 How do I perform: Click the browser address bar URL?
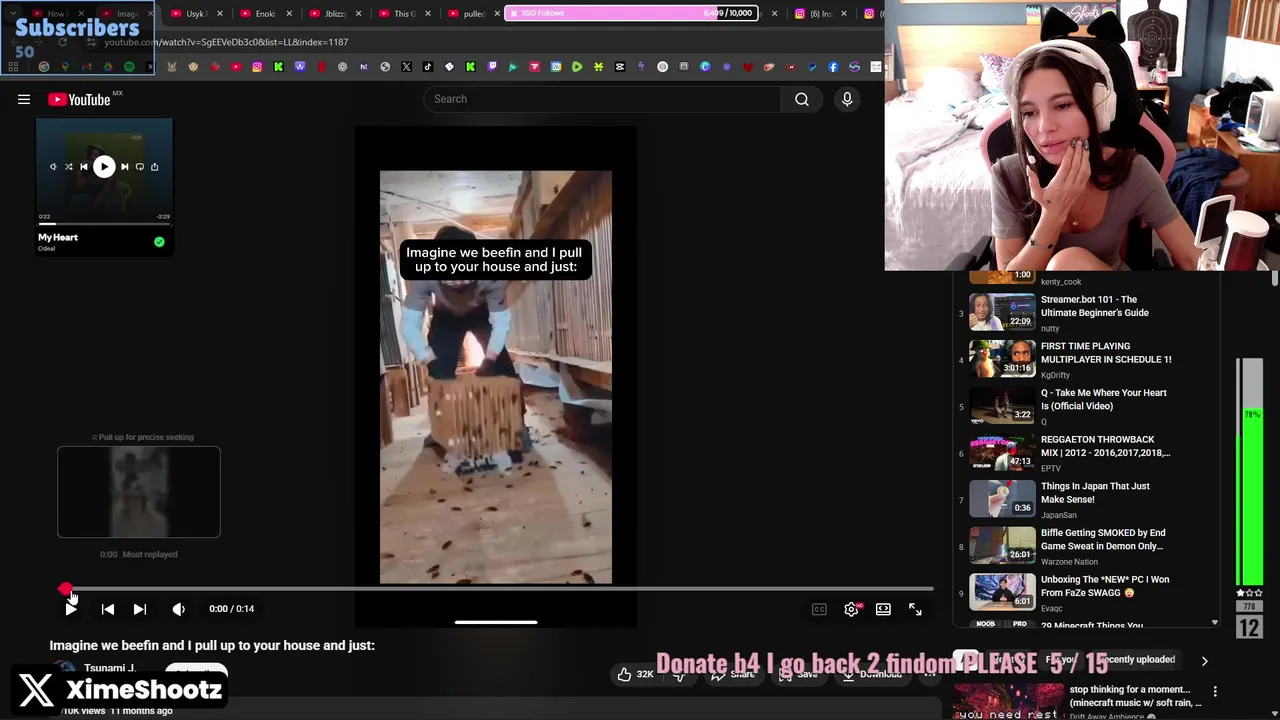(x=226, y=42)
